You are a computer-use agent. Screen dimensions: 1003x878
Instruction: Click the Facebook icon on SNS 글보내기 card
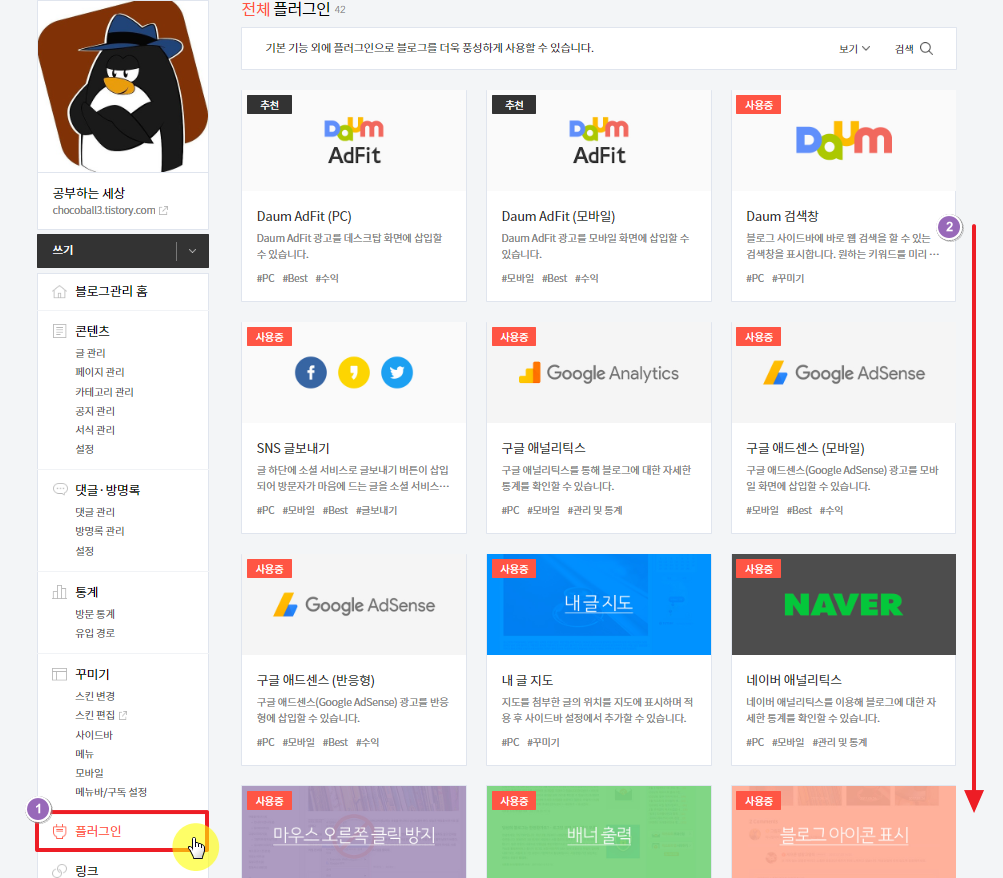click(x=311, y=373)
